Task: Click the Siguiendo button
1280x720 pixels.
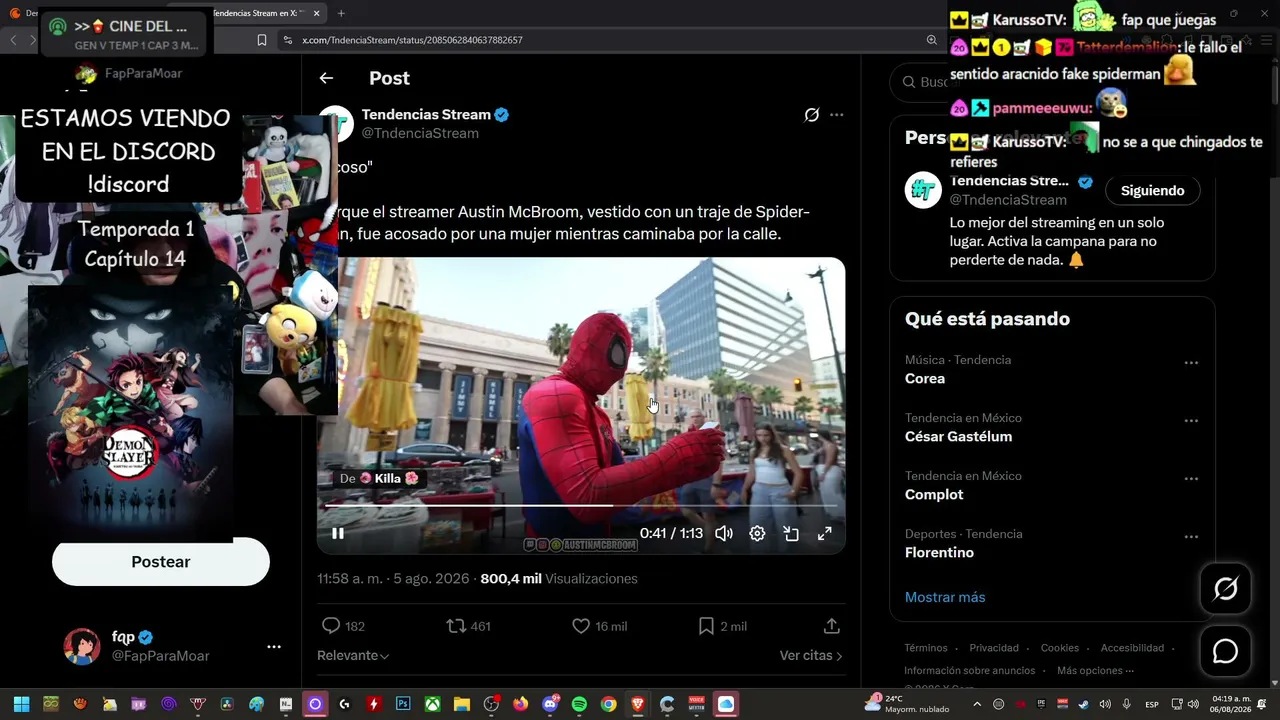Action: (1152, 190)
